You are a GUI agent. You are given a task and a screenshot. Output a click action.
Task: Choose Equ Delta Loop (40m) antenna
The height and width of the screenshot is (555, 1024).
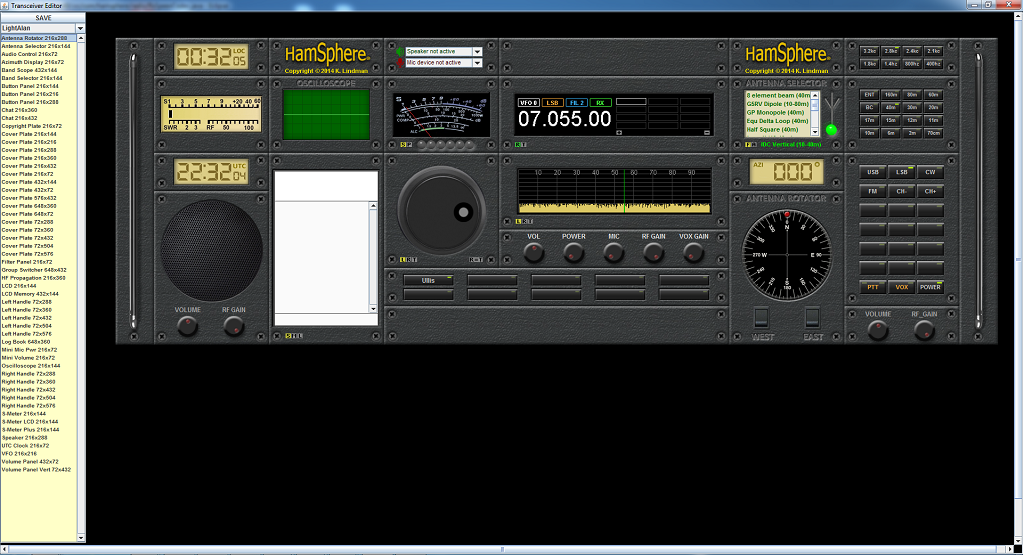click(778, 121)
